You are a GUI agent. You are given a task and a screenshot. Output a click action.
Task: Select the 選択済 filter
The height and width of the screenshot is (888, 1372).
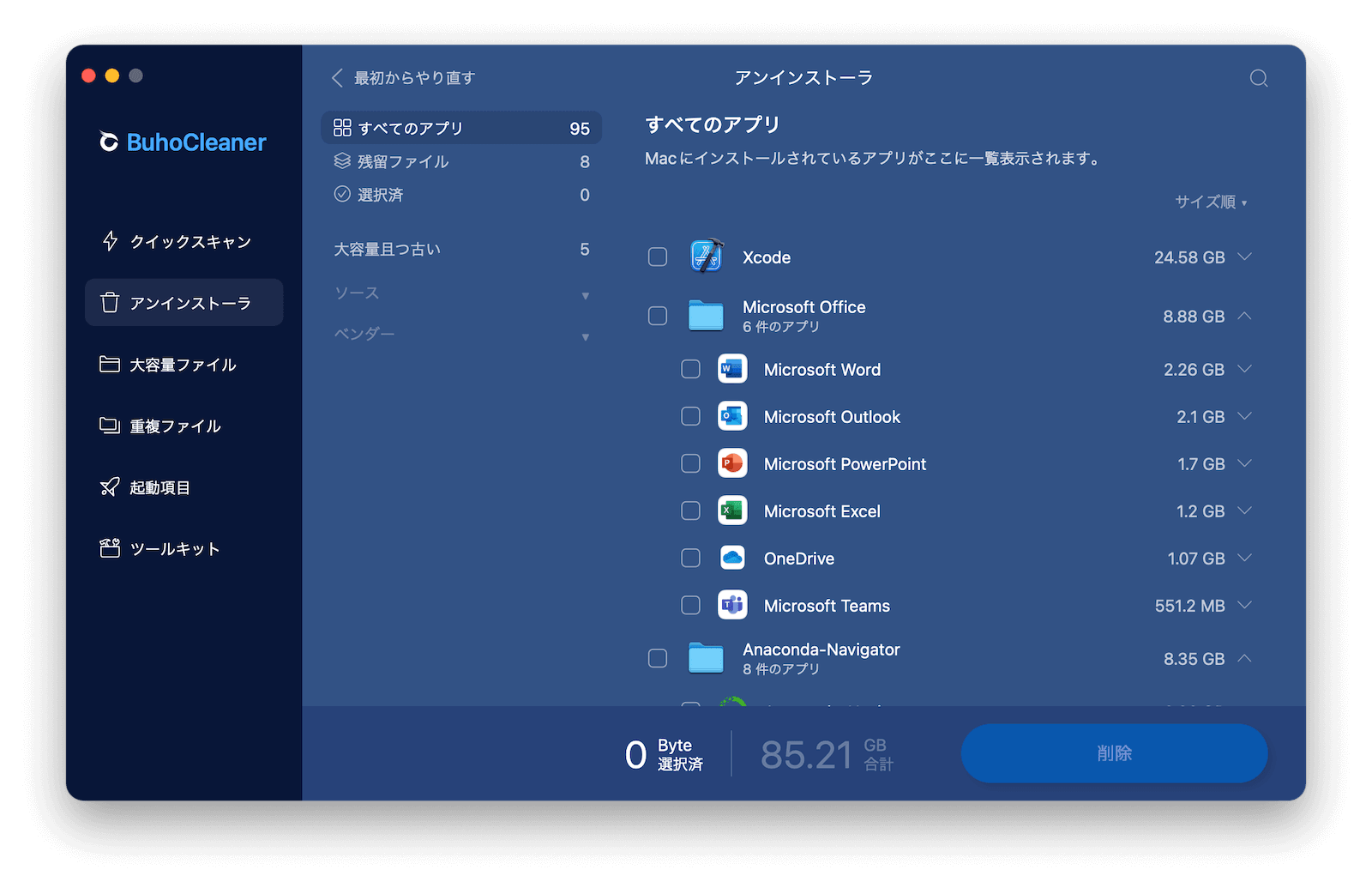coord(461,194)
